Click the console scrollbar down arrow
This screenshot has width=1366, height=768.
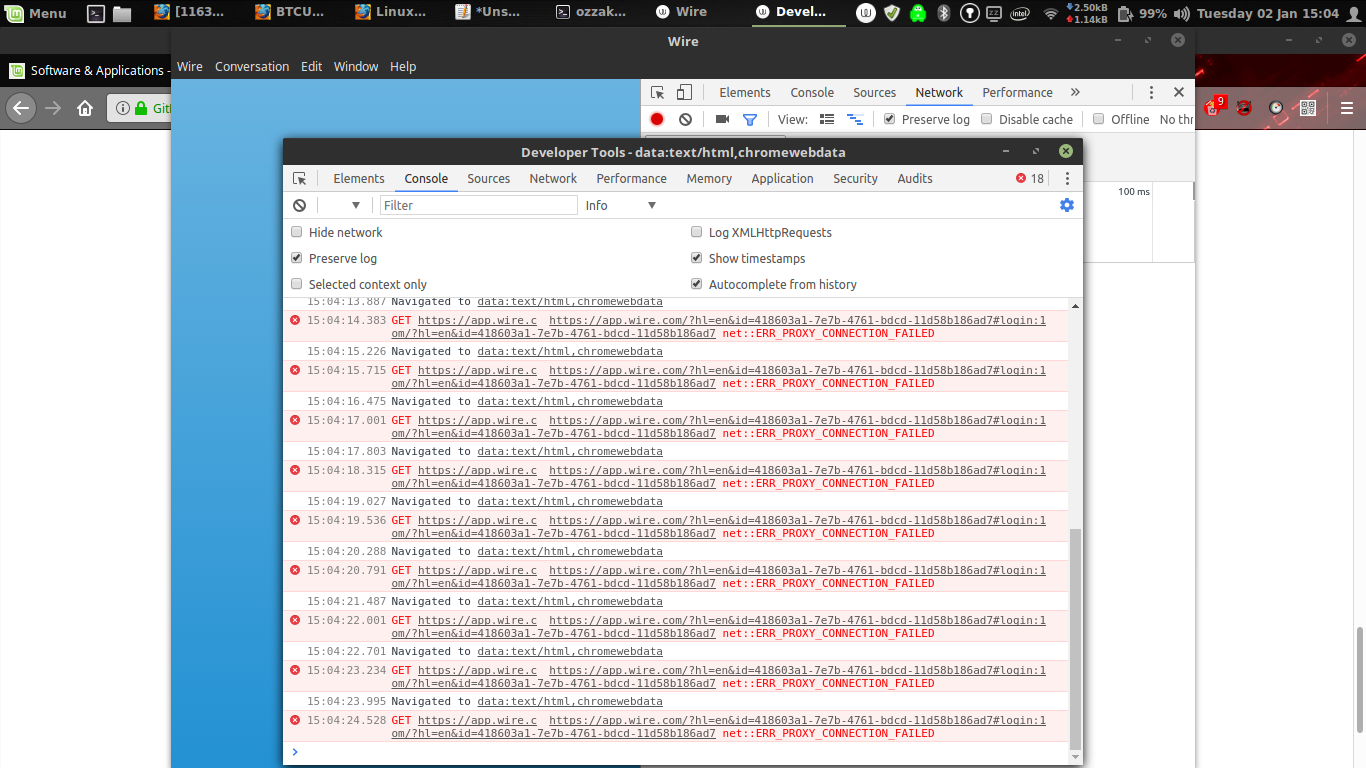(x=1075, y=757)
